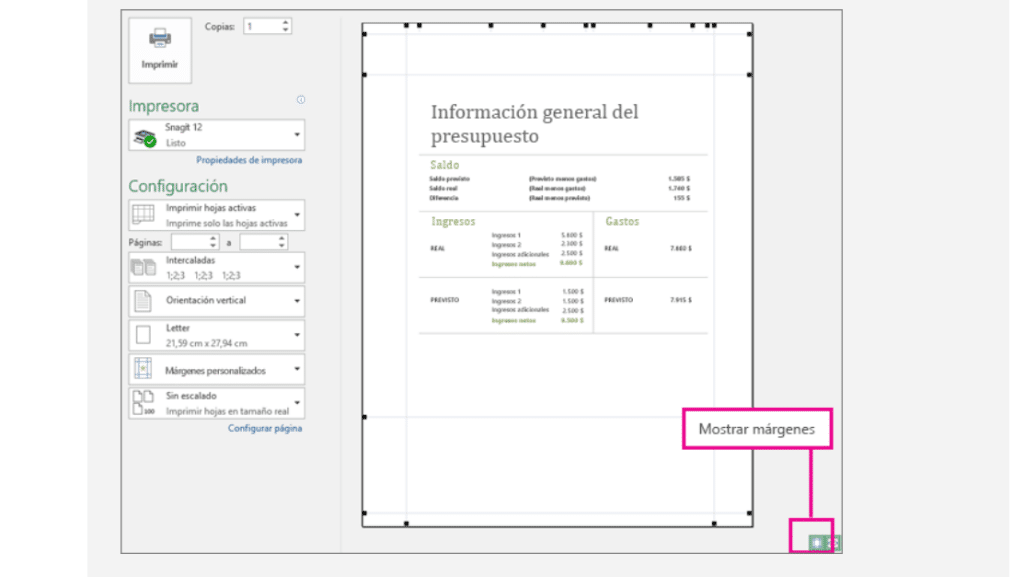The height and width of the screenshot is (577, 1024).
Task: Expand the Imprimir hojas activas dropdown
Action: [217, 215]
